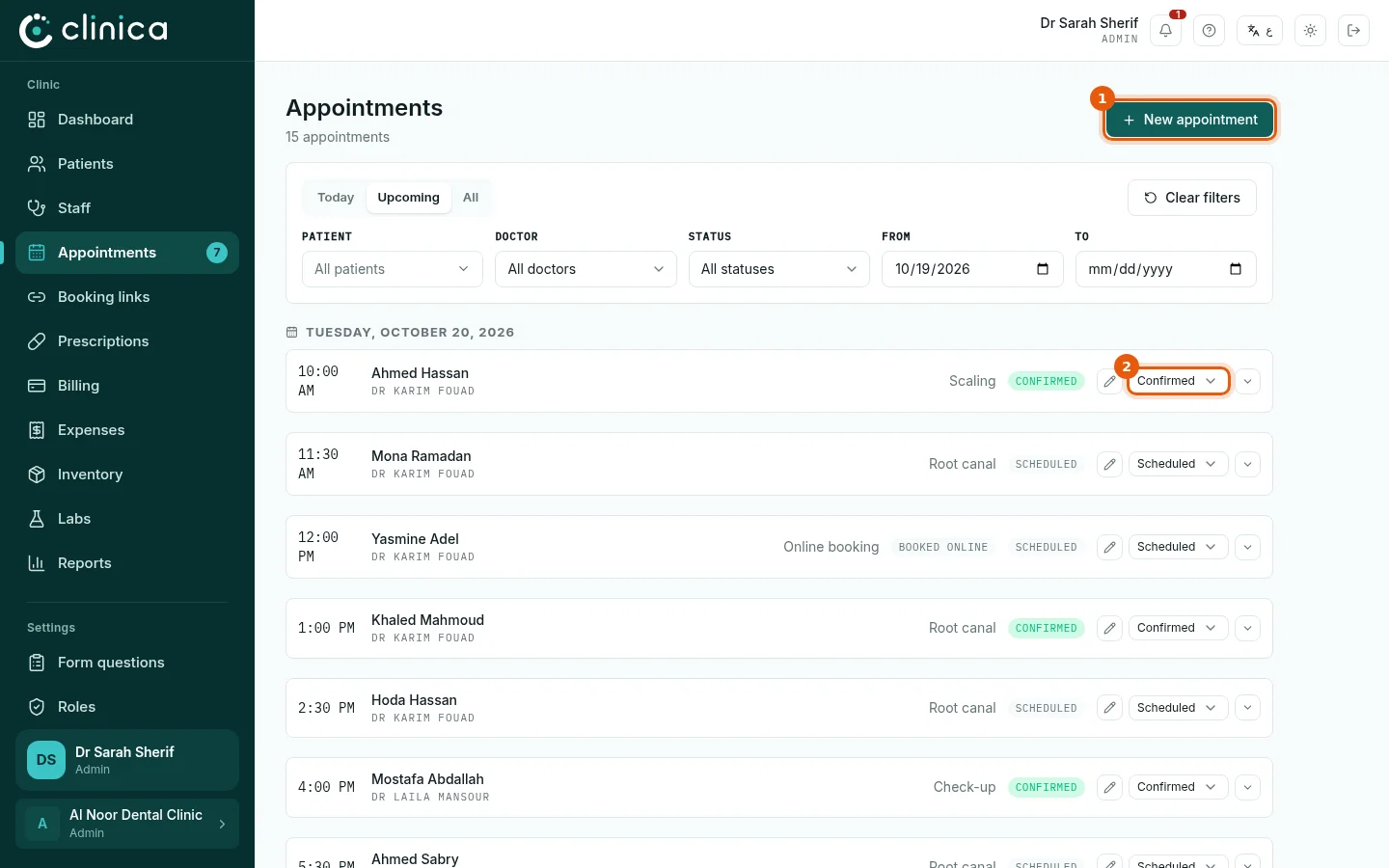The height and width of the screenshot is (868, 1389).
Task: Click pencil icon for Yasmine Adel's appointment
Action: coord(1110,547)
